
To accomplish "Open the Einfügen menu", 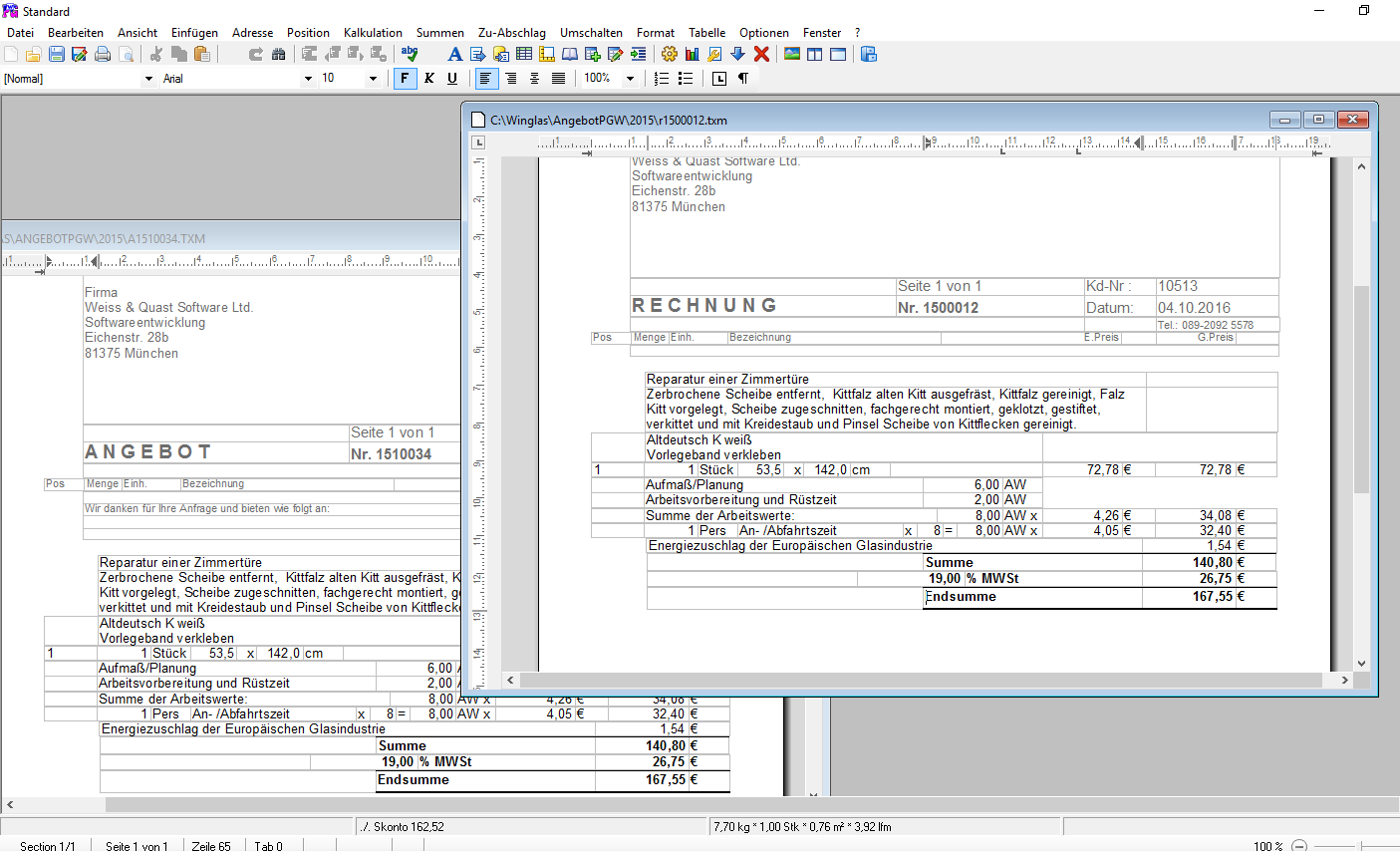I will (x=194, y=33).
